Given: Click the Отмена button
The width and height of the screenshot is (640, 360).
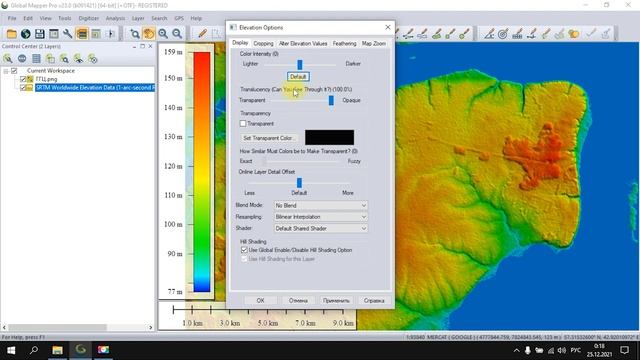Looking at the screenshot, I should (x=298, y=300).
